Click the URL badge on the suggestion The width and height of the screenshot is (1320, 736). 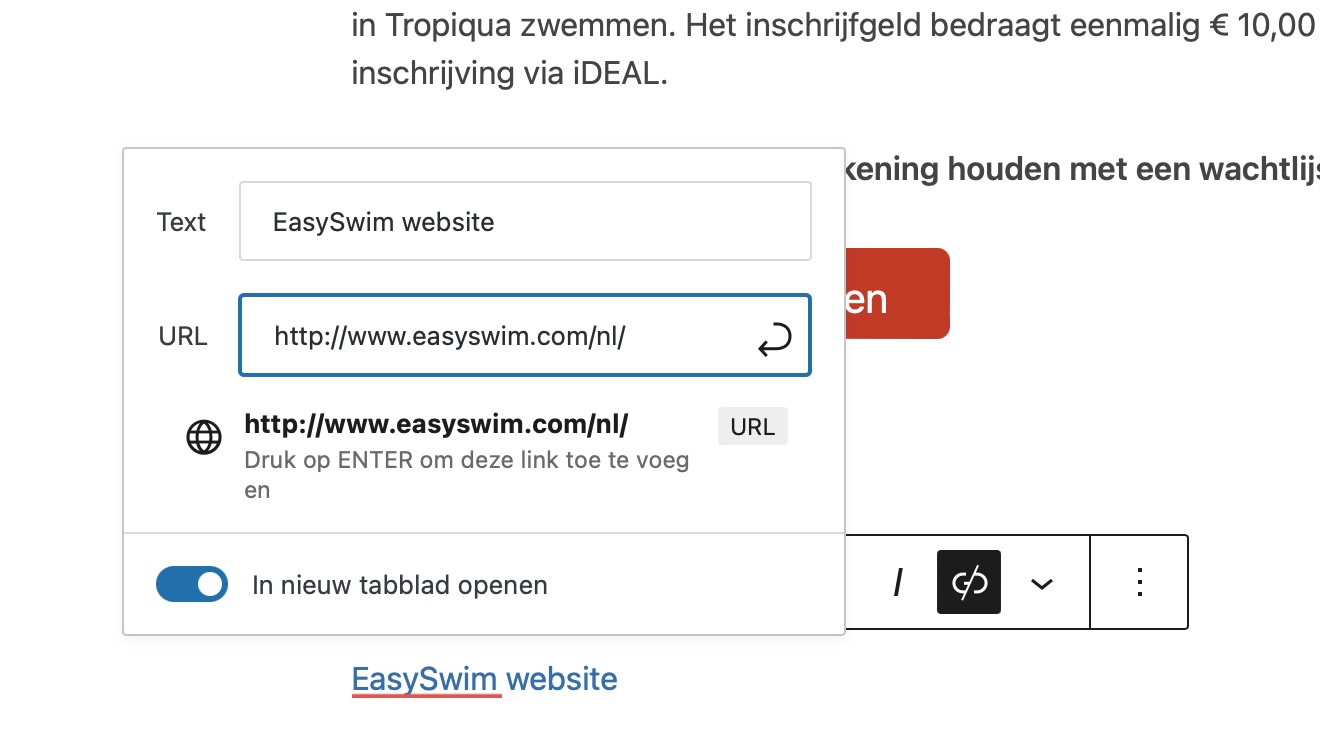(x=753, y=427)
